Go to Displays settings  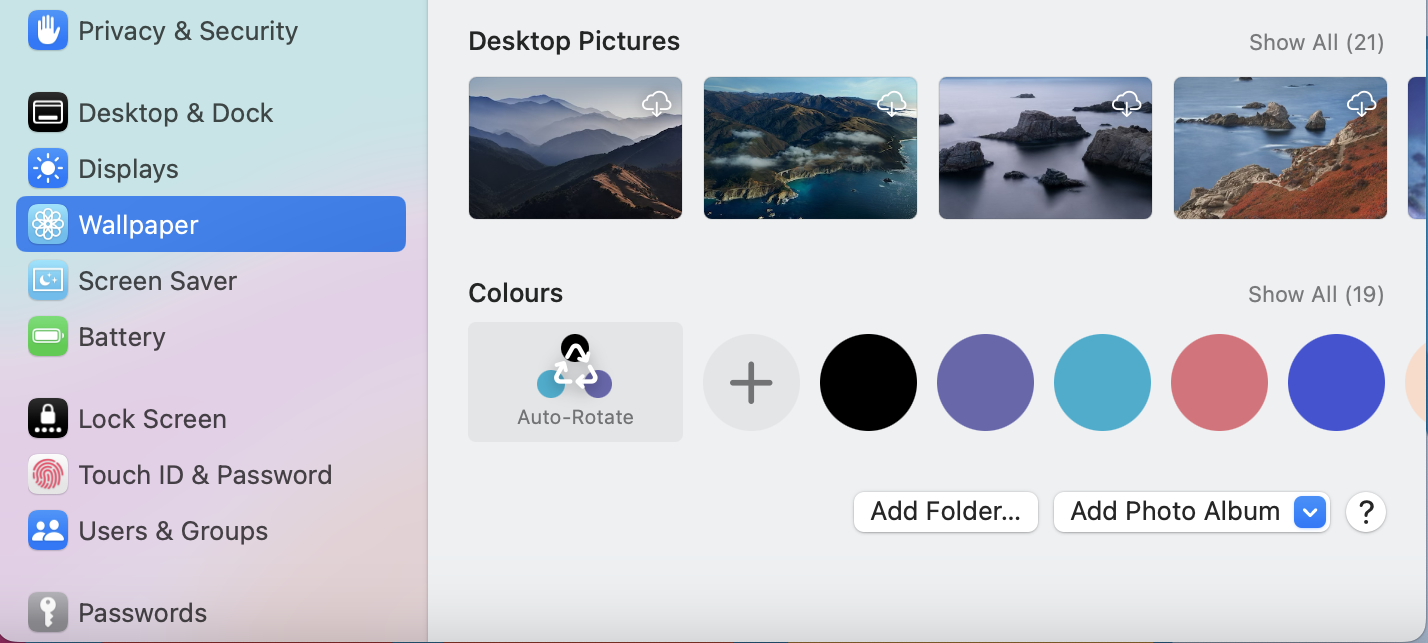(x=211, y=168)
